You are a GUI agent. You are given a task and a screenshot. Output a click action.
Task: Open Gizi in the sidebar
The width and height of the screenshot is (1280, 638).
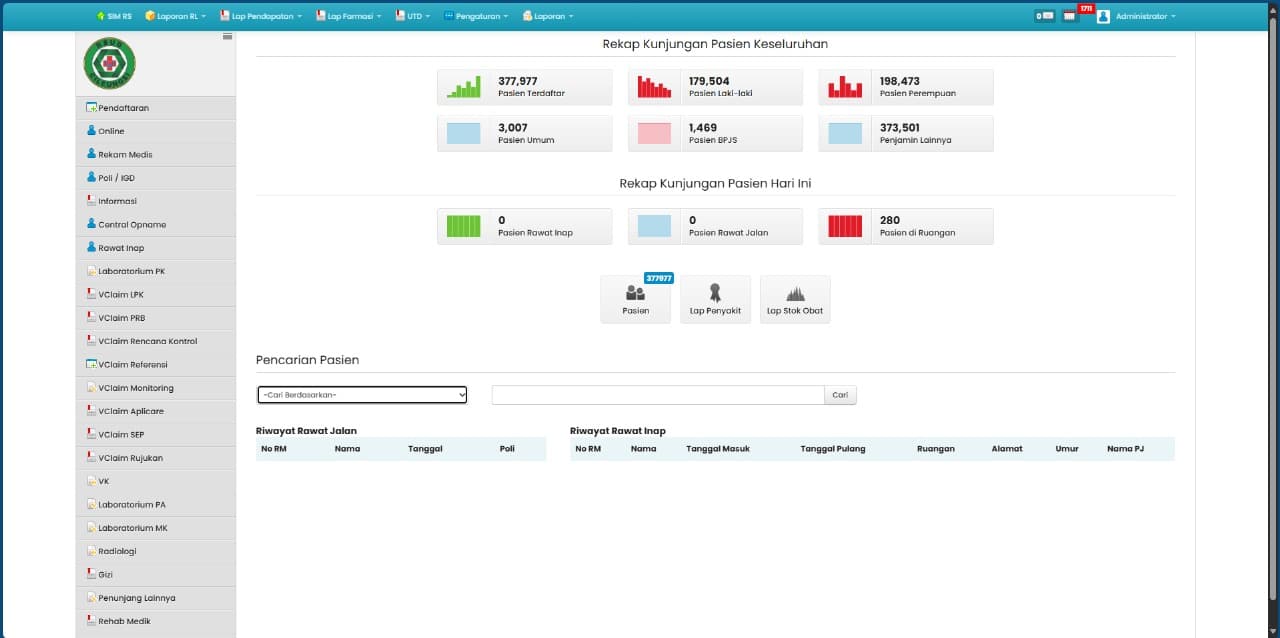(156, 575)
